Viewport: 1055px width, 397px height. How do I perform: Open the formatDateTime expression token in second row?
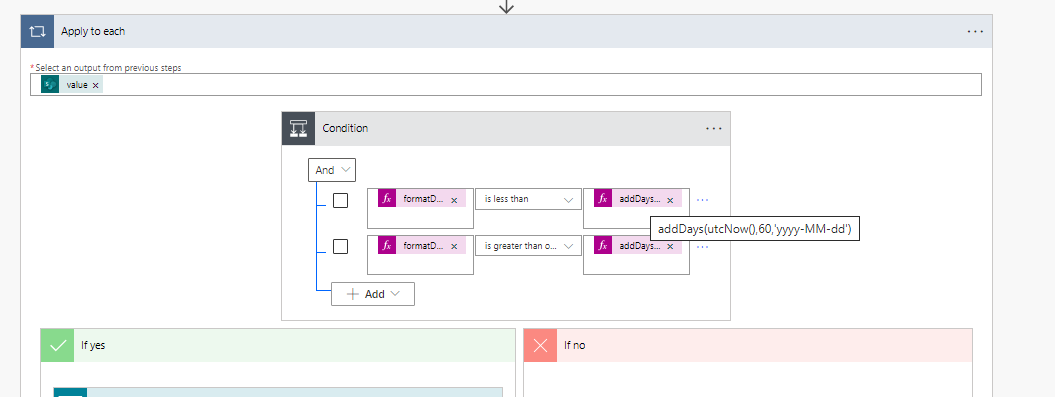click(x=423, y=246)
